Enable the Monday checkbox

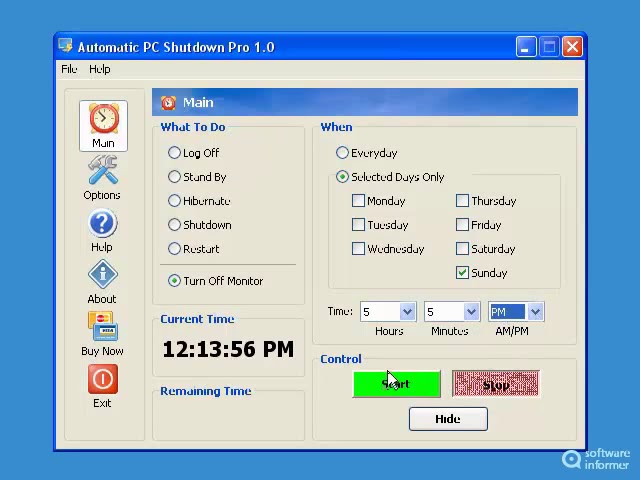click(x=358, y=200)
